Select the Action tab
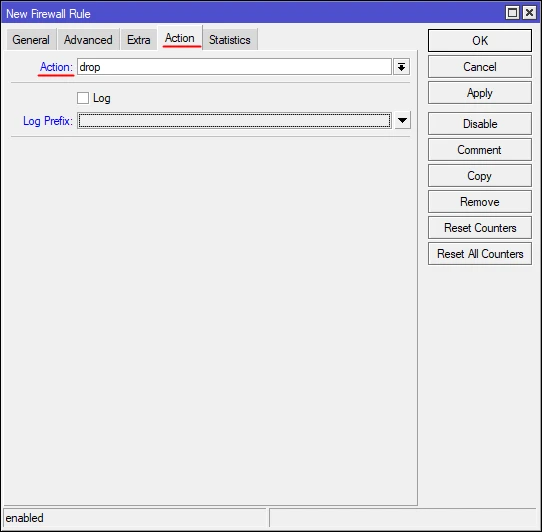The height and width of the screenshot is (532, 542). [x=180, y=38]
